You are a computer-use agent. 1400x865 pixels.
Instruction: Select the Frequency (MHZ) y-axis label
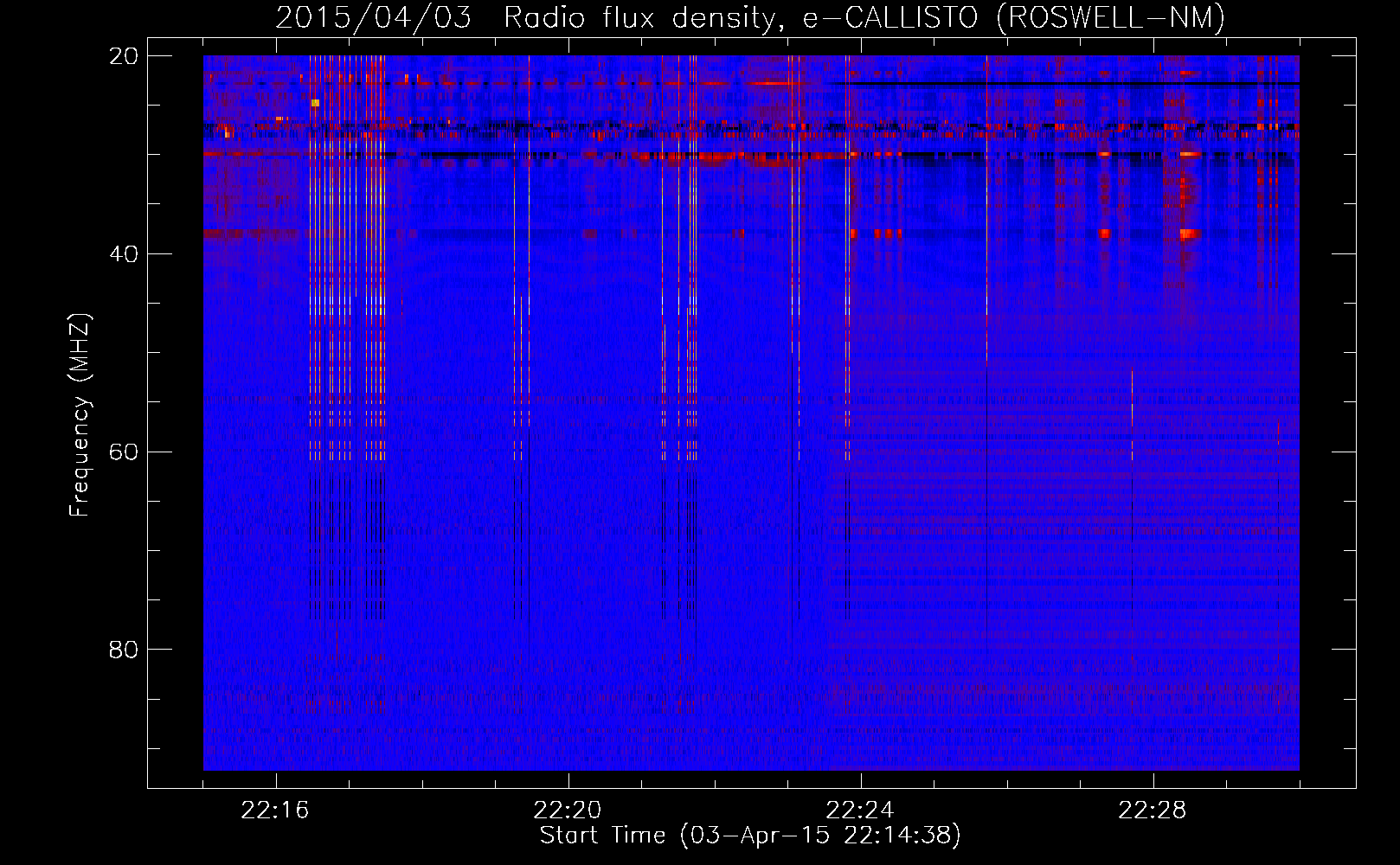pyautogui.click(x=80, y=415)
